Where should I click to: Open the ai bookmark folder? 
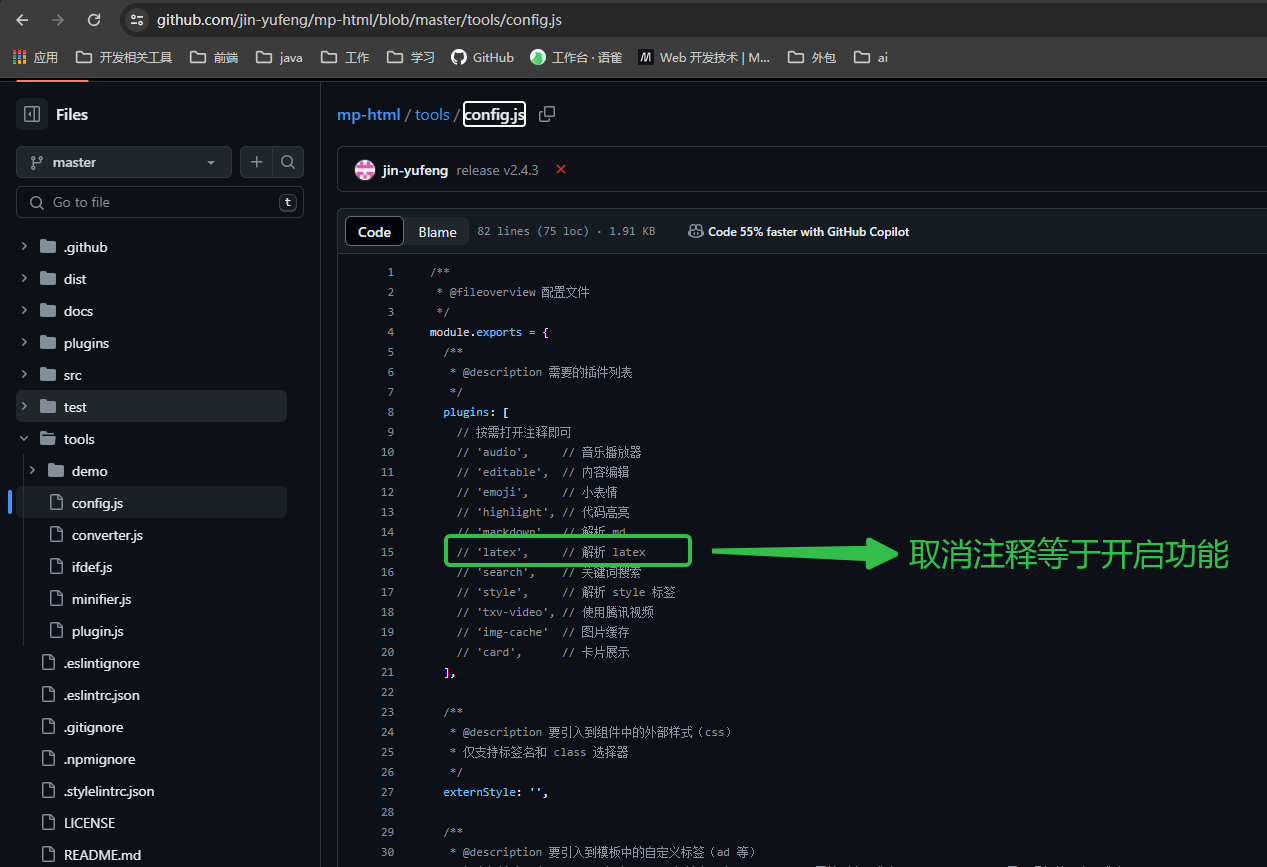click(871, 57)
